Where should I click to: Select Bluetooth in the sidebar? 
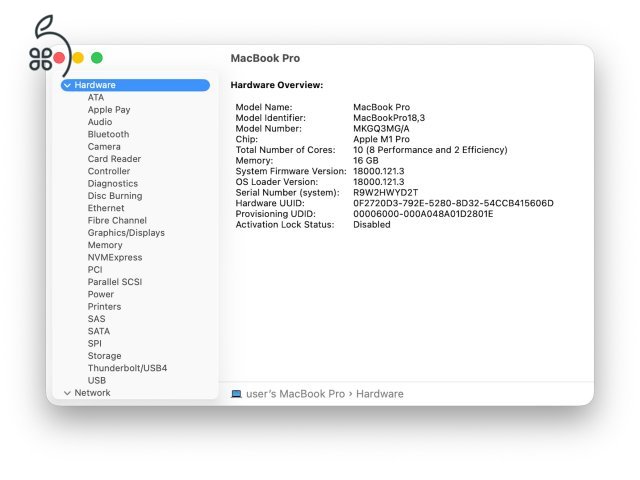click(x=108, y=134)
